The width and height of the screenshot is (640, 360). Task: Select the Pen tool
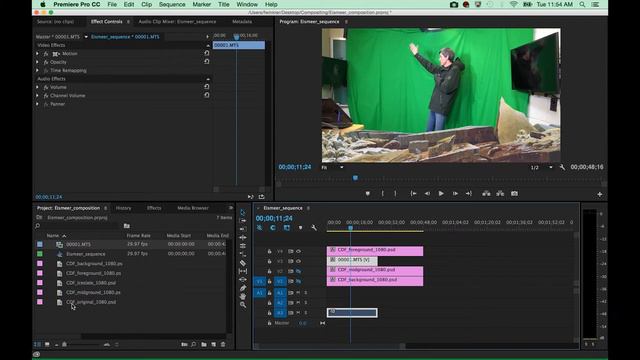[x=242, y=288]
